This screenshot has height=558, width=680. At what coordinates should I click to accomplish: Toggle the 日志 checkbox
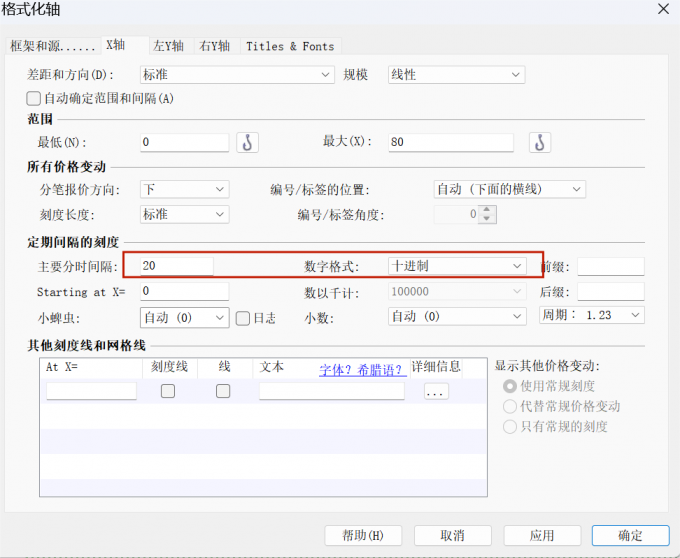point(243,317)
